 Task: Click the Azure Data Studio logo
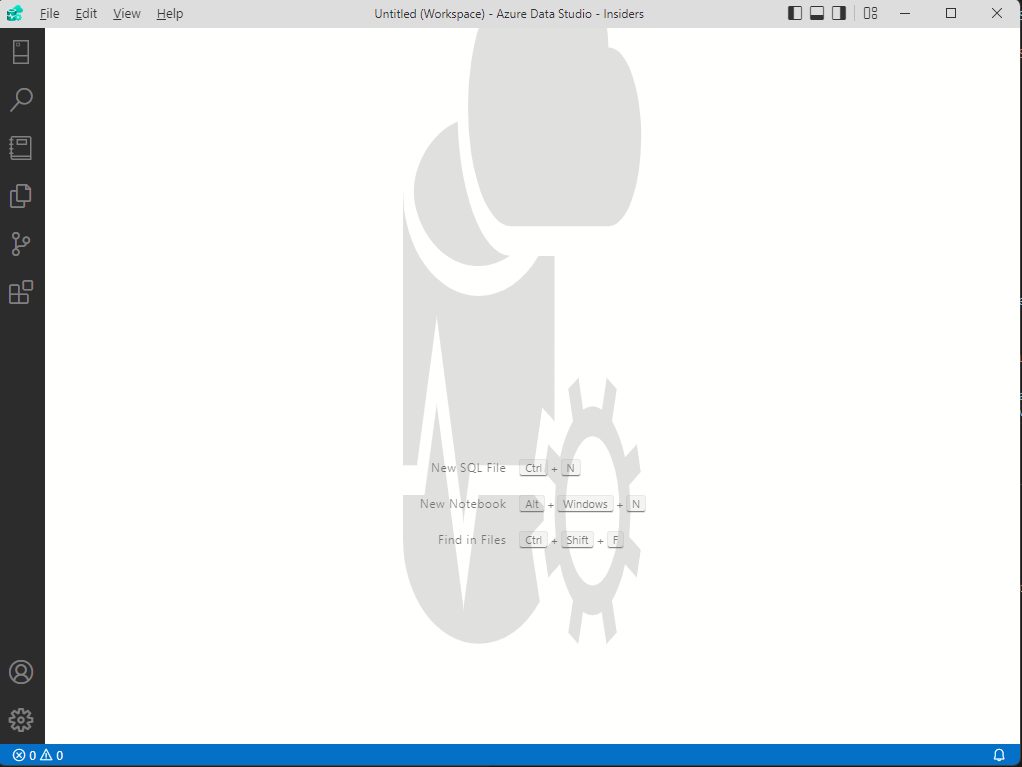(13, 13)
